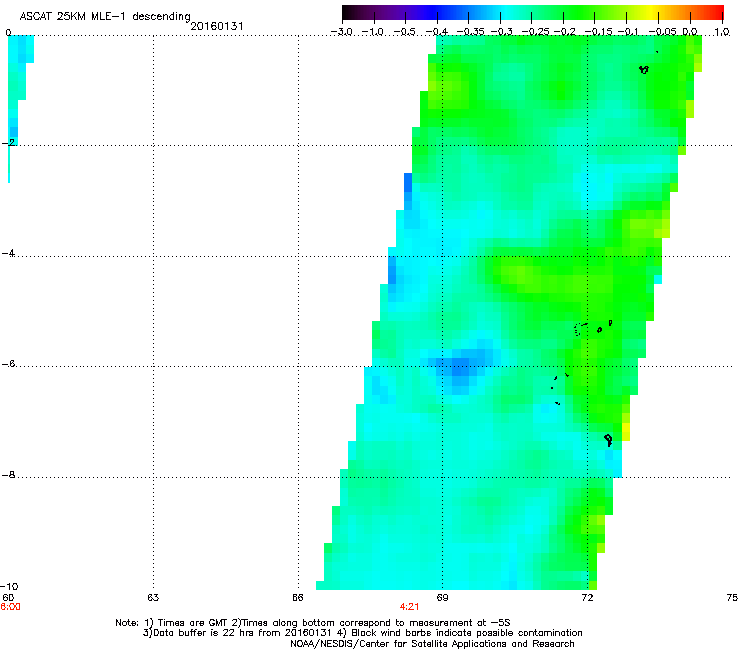Click the latitude axis label "-6"

point(9,364)
